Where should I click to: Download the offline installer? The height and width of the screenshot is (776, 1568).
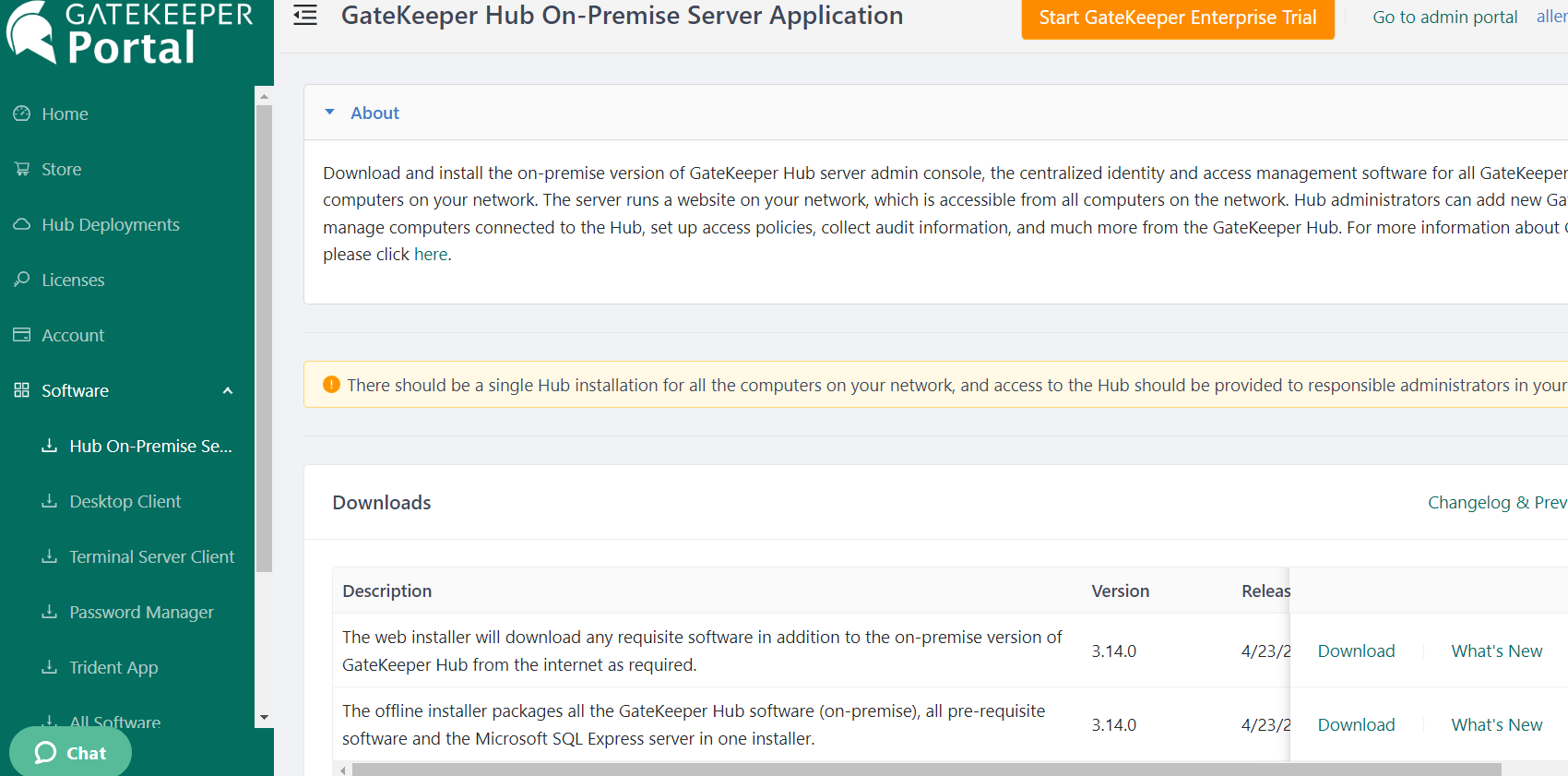1356,725
